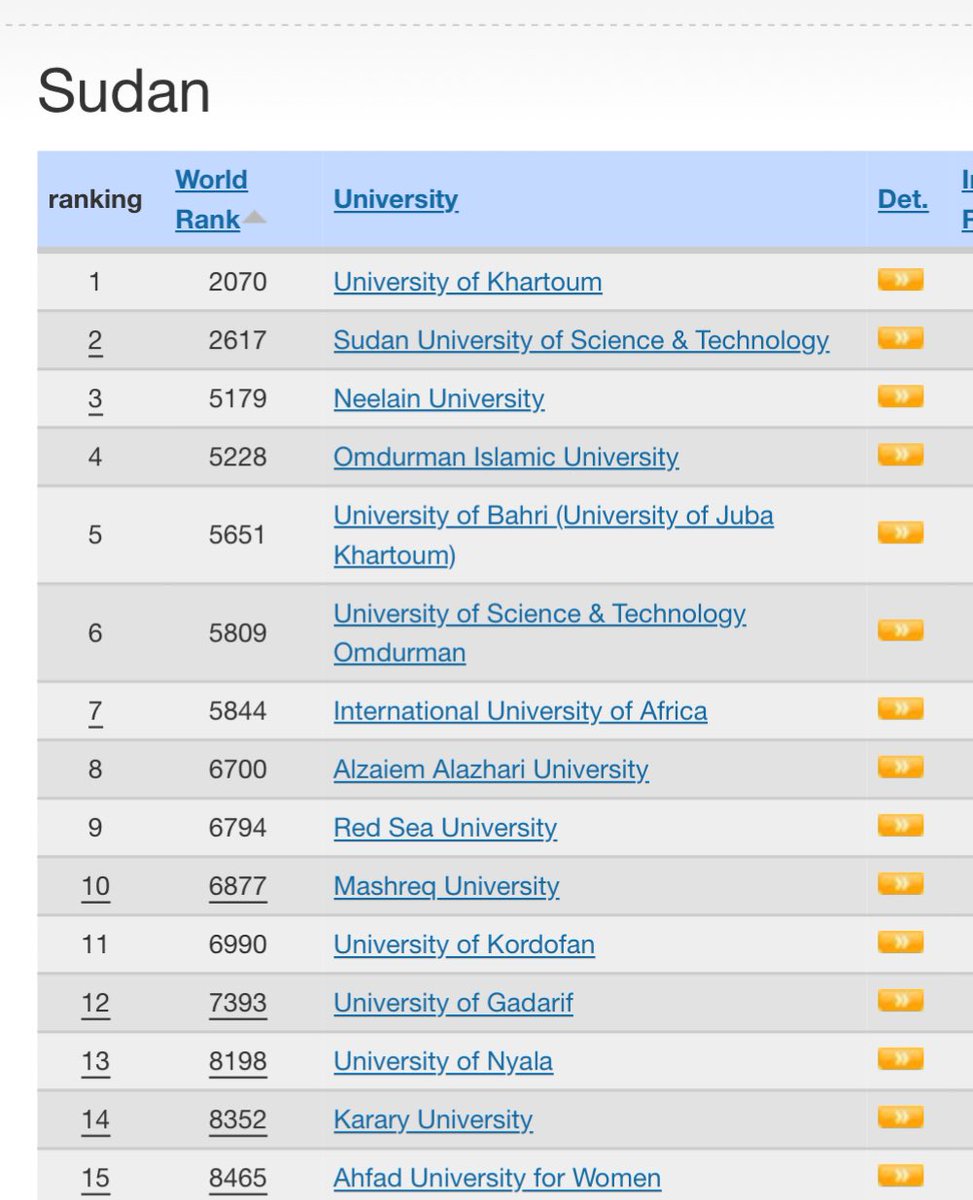Open details icon for Alzaiem Alazhari University

click(900, 767)
